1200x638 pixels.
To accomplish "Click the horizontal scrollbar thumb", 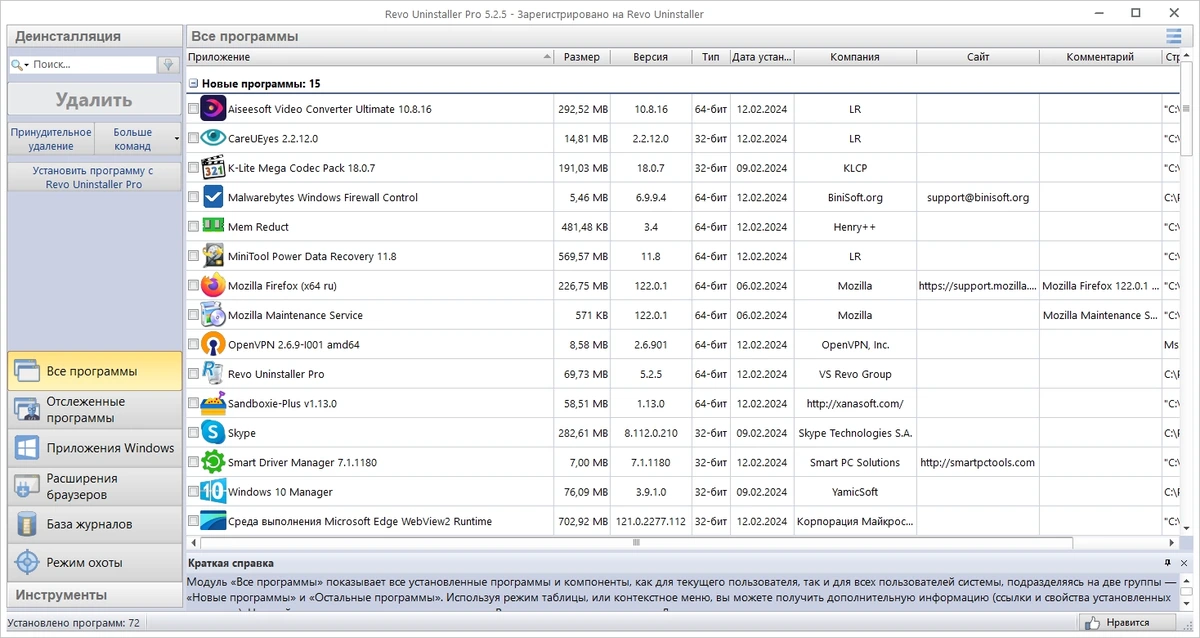I will tap(636, 543).
